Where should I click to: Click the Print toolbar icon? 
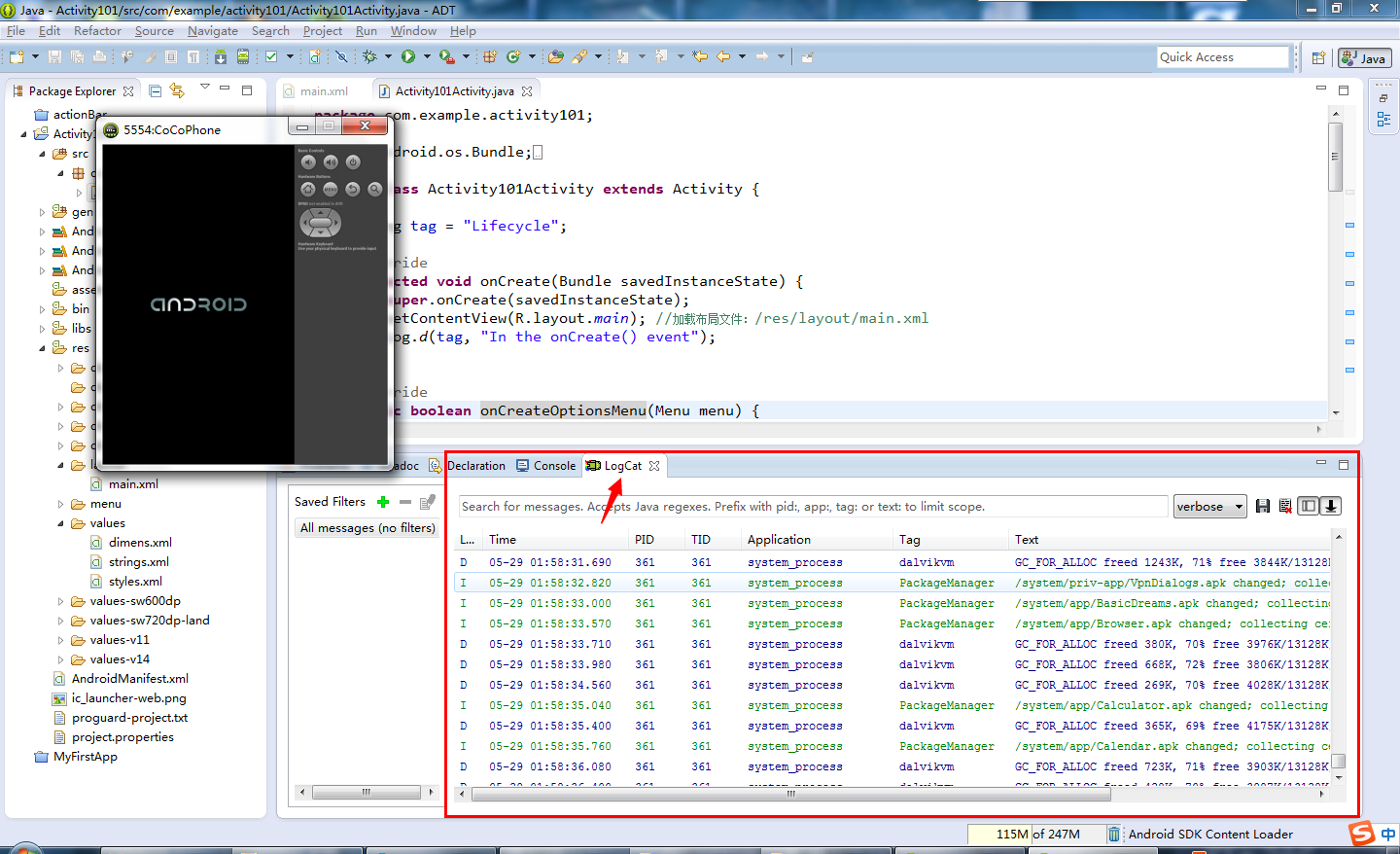pyautogui.click(x=99, y=56)
